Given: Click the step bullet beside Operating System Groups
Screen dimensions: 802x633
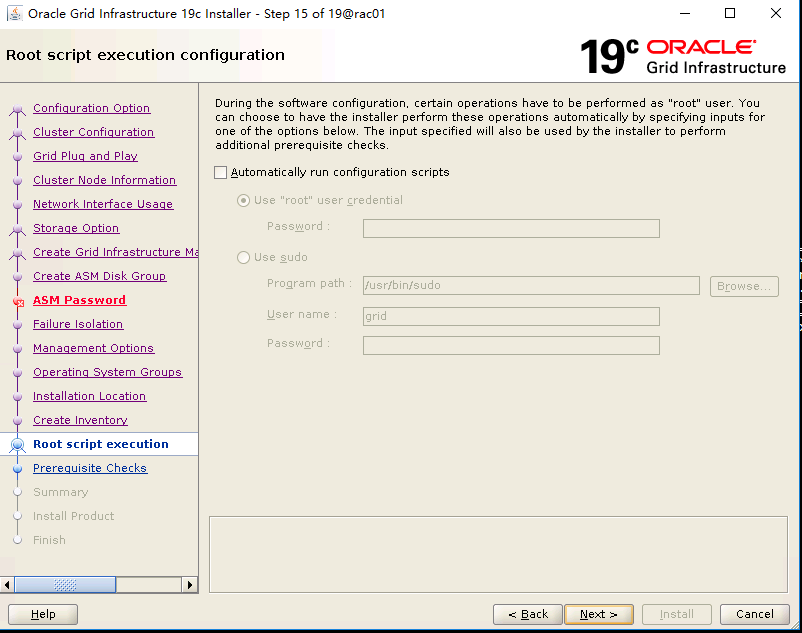Looking at the screenshot, I should tap(17, 373).
